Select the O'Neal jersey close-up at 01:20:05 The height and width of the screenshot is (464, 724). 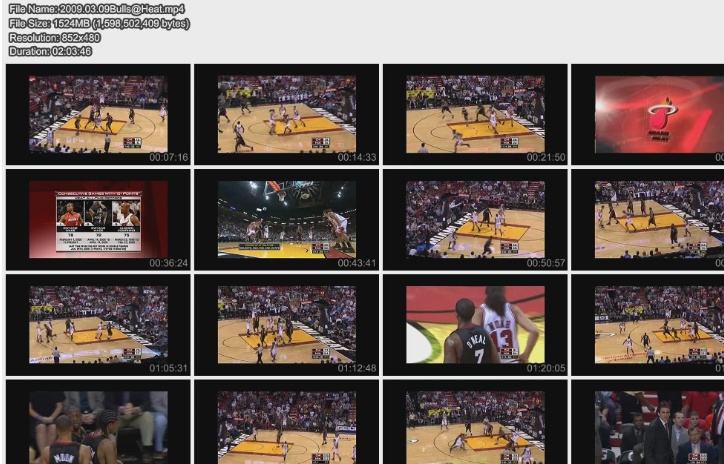[475, 324]
